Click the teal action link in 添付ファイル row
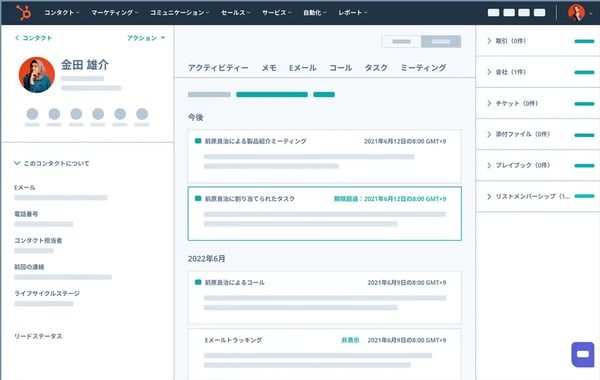The width and height of the screenshot is (600, 380). coord(584,135)
